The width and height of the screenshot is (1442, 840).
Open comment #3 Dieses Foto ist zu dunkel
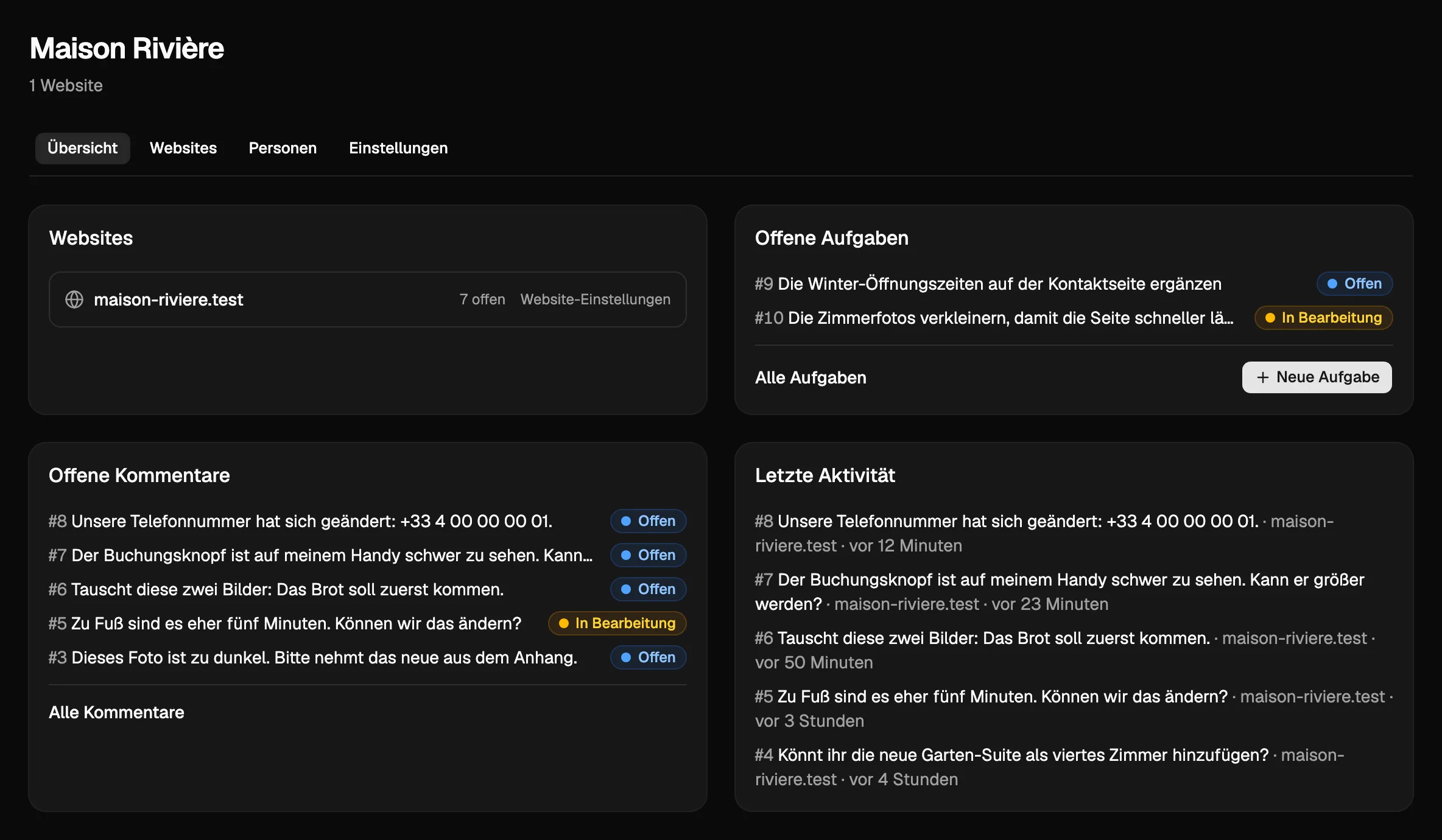click(x=313, y=657)
